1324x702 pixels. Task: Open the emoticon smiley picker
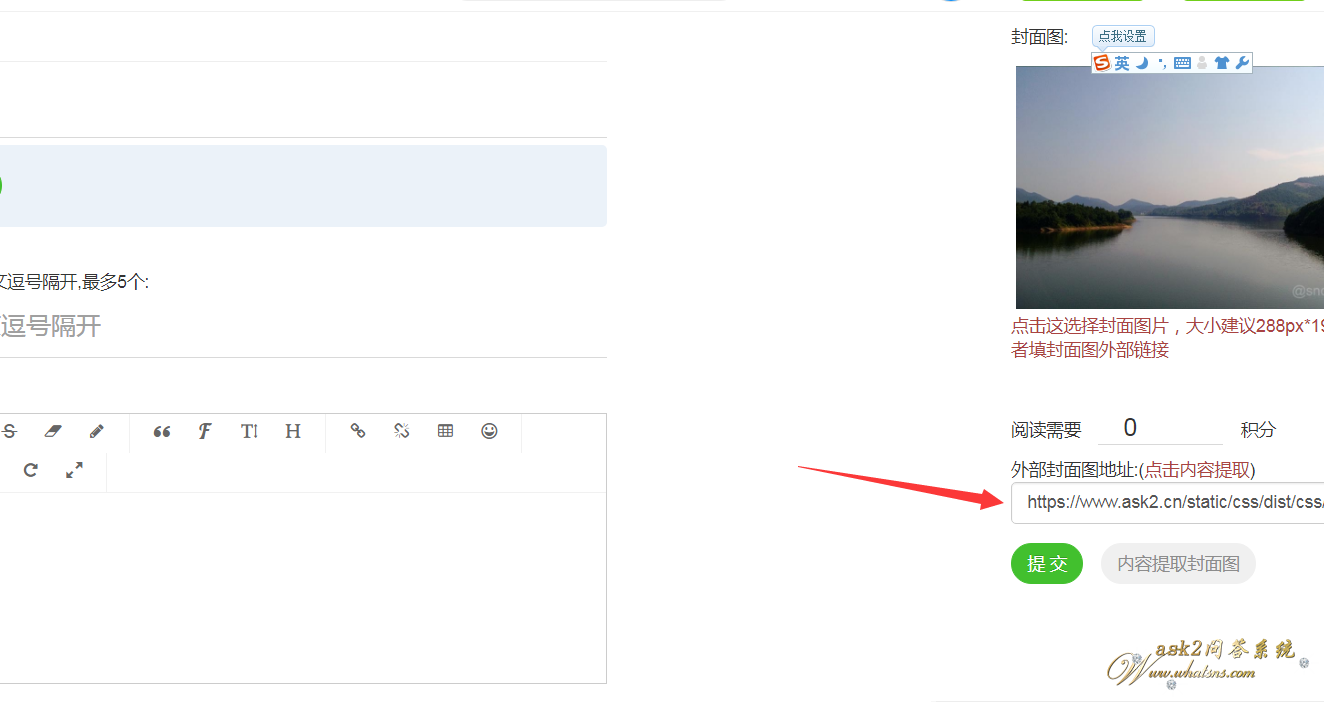click(x=489, y=431)
